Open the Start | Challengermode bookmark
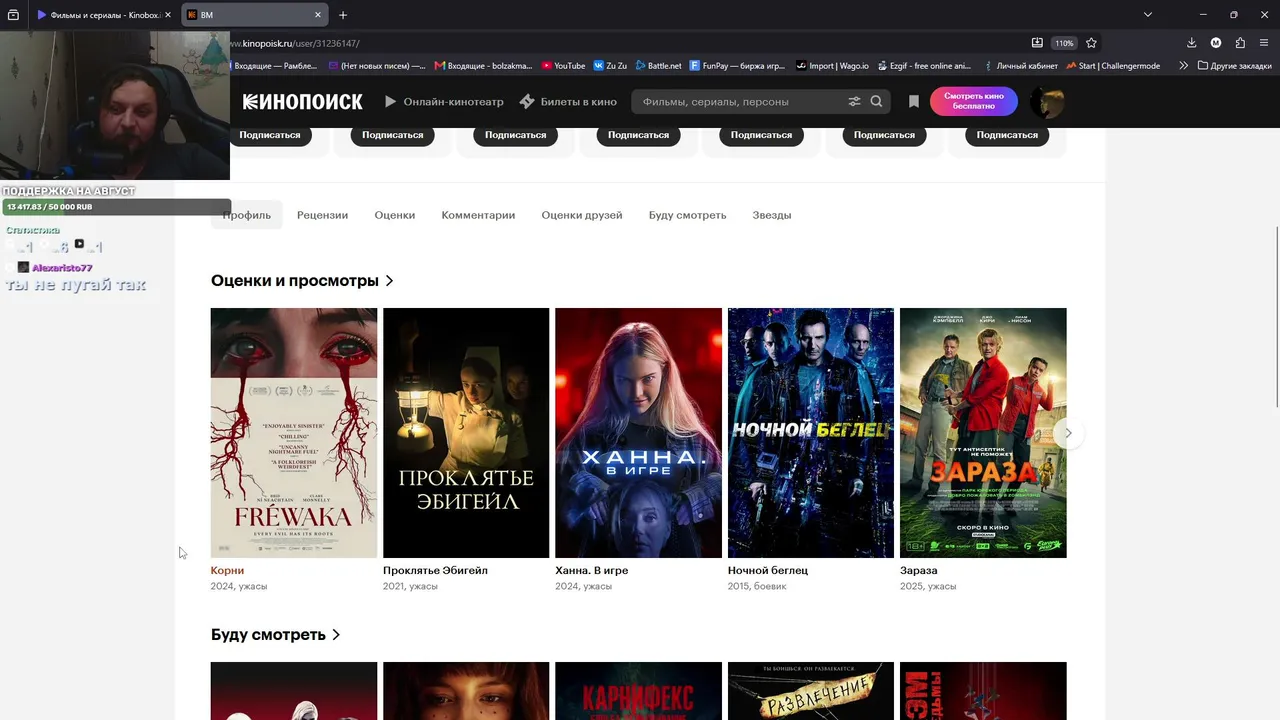Viewport: 1280px width, 720px height. point(1113,66)
